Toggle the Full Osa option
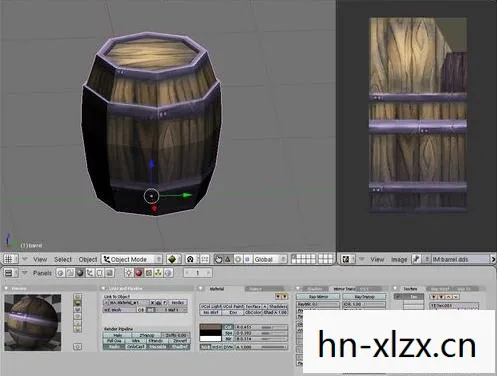This screenshot has width=497, height=376. [114, 341]
